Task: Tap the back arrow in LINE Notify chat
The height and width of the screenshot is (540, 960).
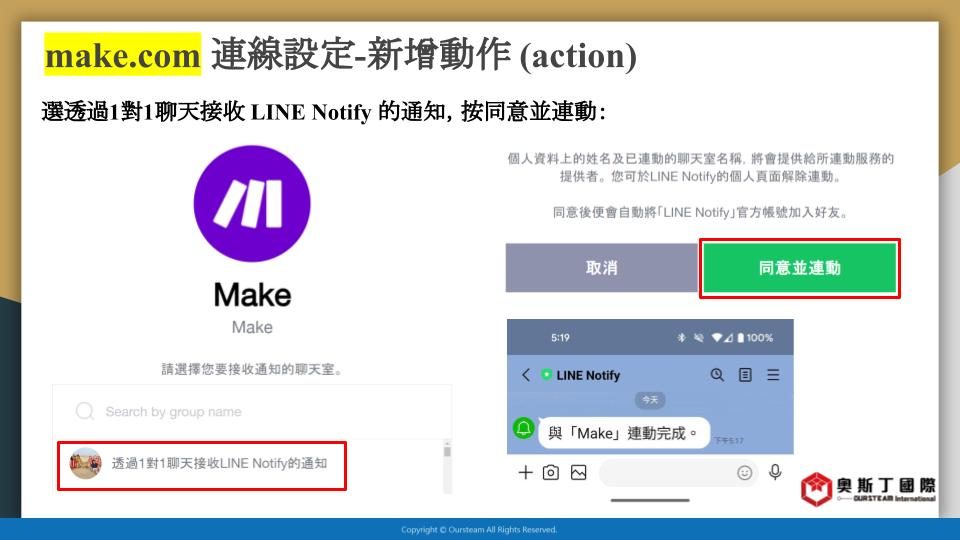Action: 526,375
